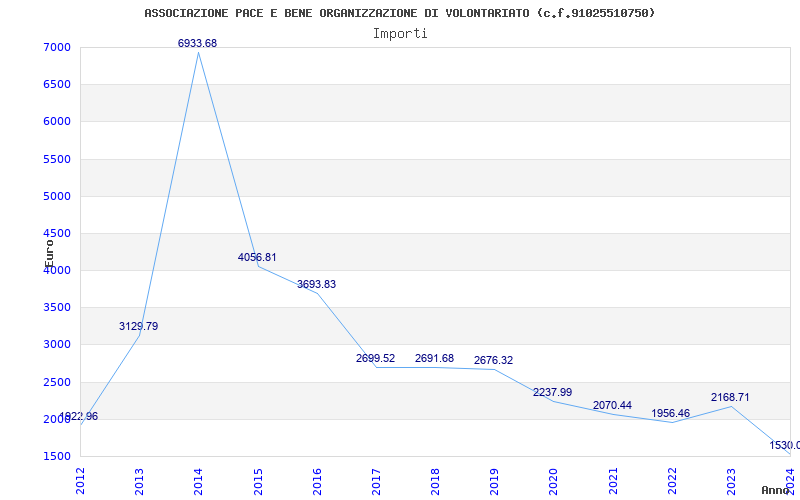This screenshot has height=500, width=800.
Task: Click the 3693.83 data label
Action: [x=316, y=284]
